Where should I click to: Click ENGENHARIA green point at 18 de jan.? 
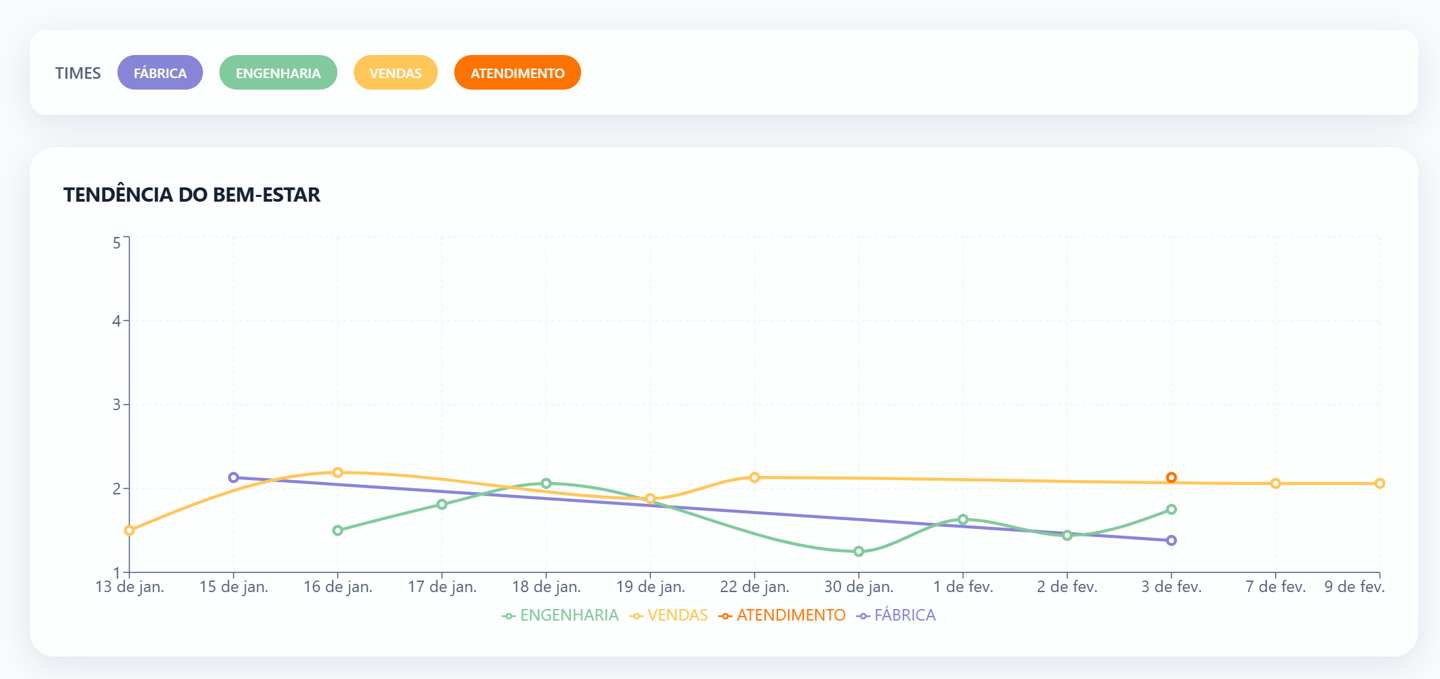click(x=546, y=484)
